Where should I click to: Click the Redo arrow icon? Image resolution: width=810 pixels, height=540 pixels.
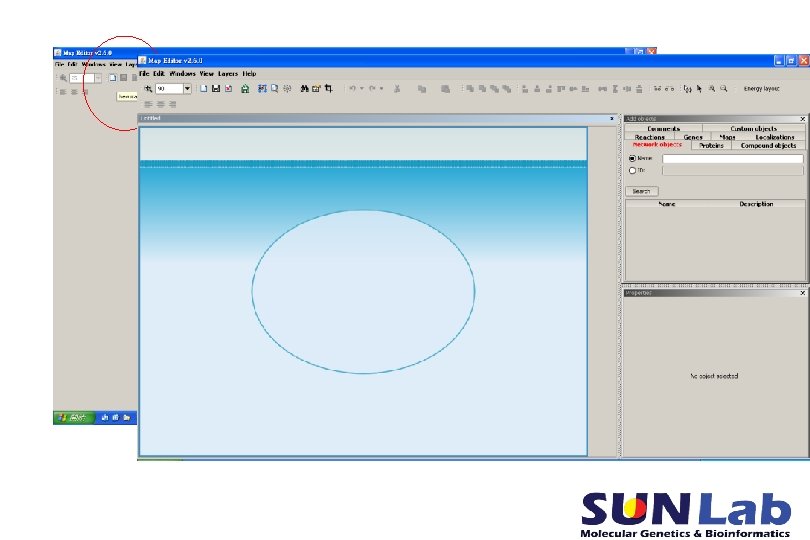[372, 89]
